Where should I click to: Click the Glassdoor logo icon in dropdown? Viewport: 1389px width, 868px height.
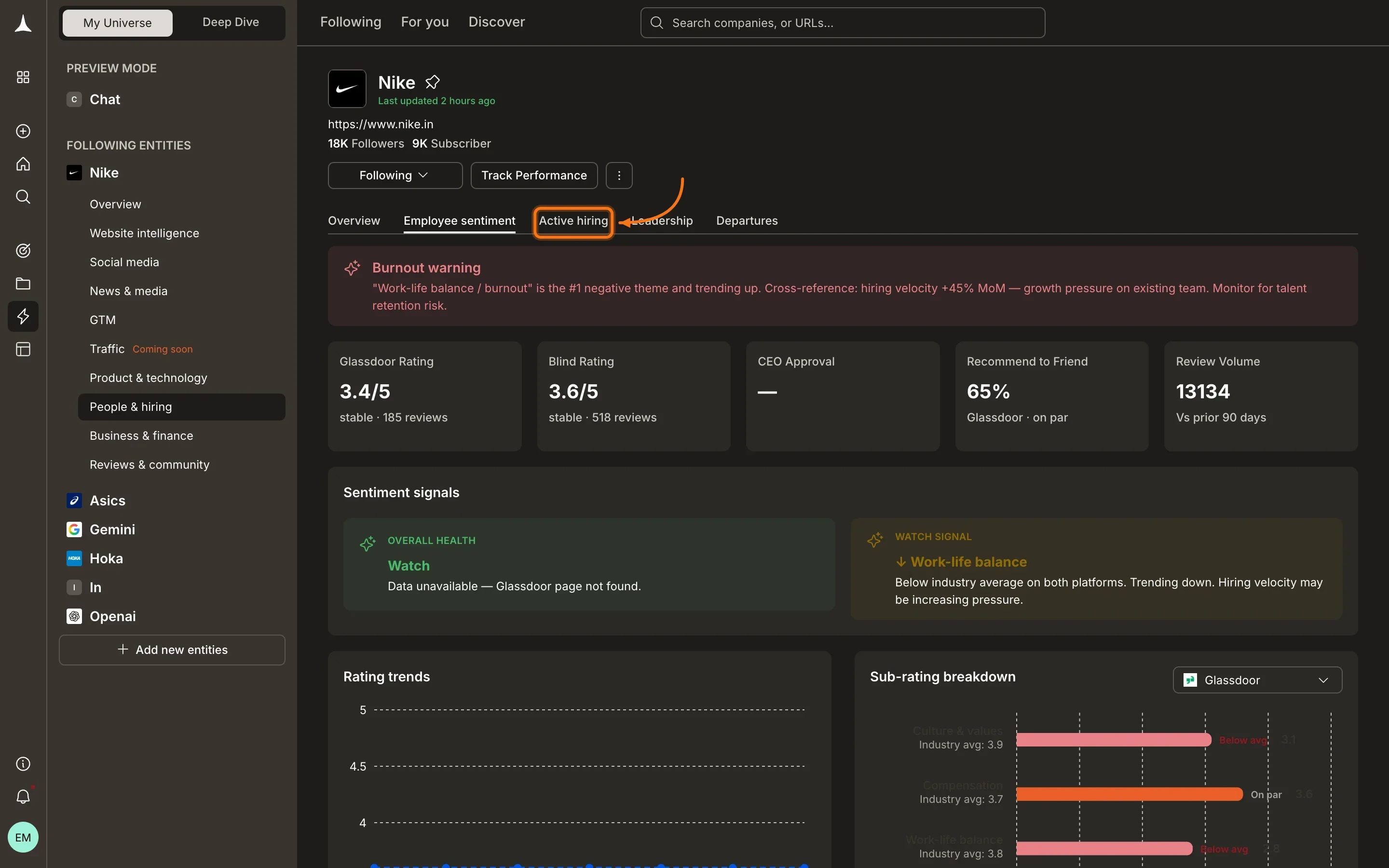pos(1190,680)
